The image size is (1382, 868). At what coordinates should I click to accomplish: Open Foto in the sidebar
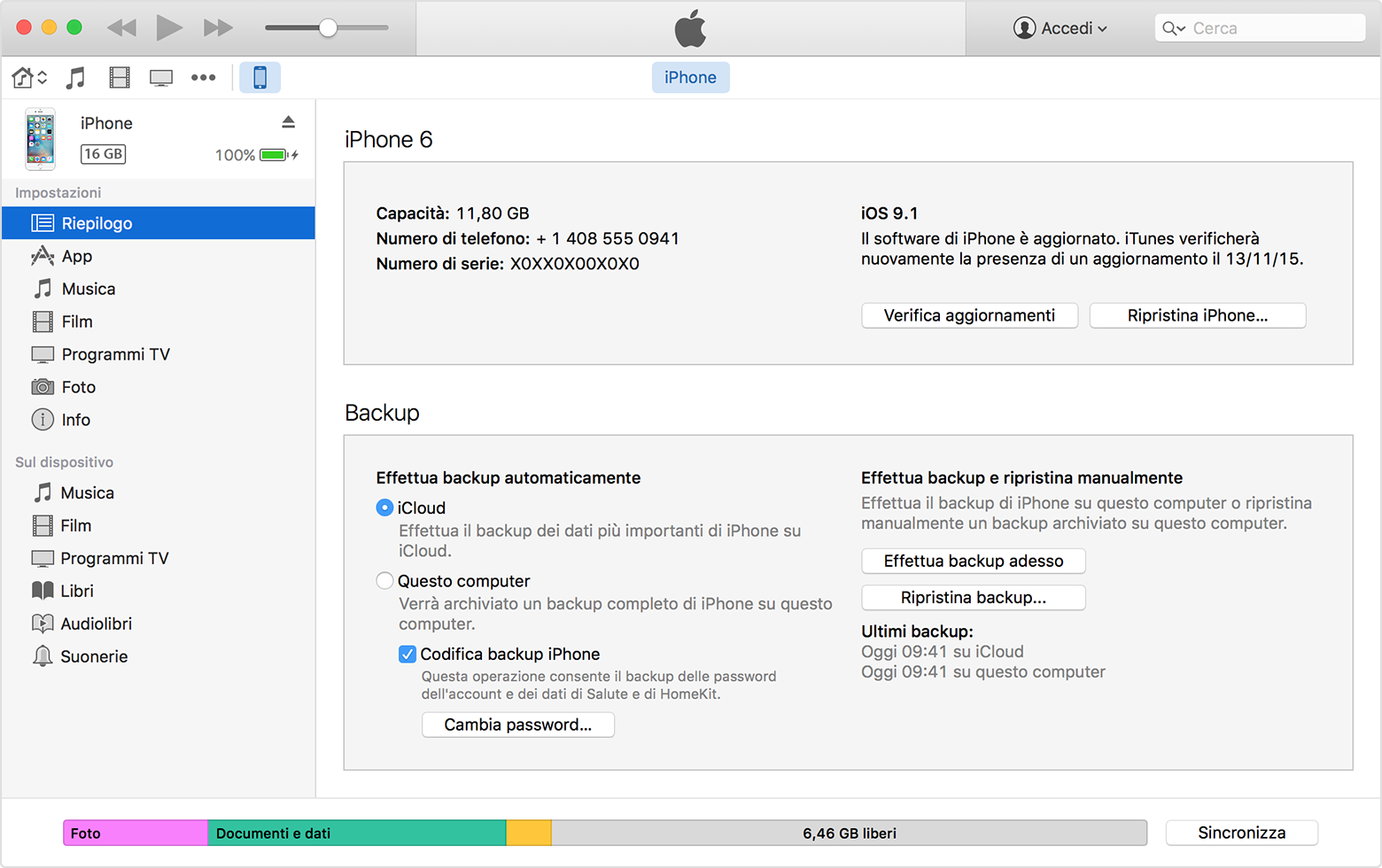pyautogui.click(x=159, y=387)
